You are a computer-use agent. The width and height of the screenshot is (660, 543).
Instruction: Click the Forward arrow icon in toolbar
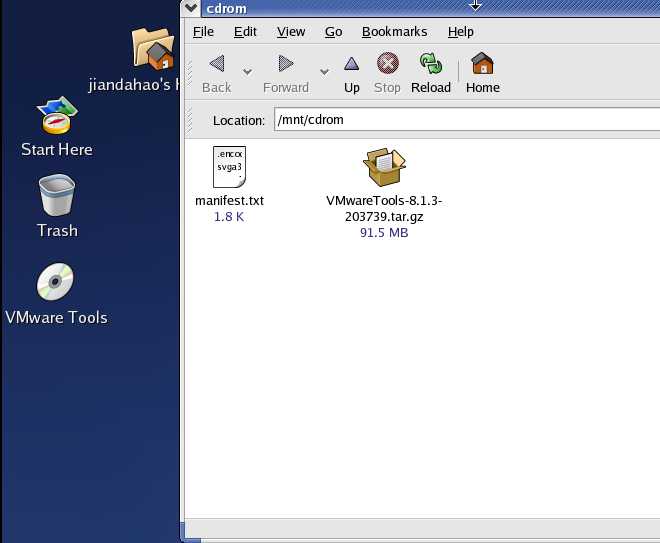point(286,64)
